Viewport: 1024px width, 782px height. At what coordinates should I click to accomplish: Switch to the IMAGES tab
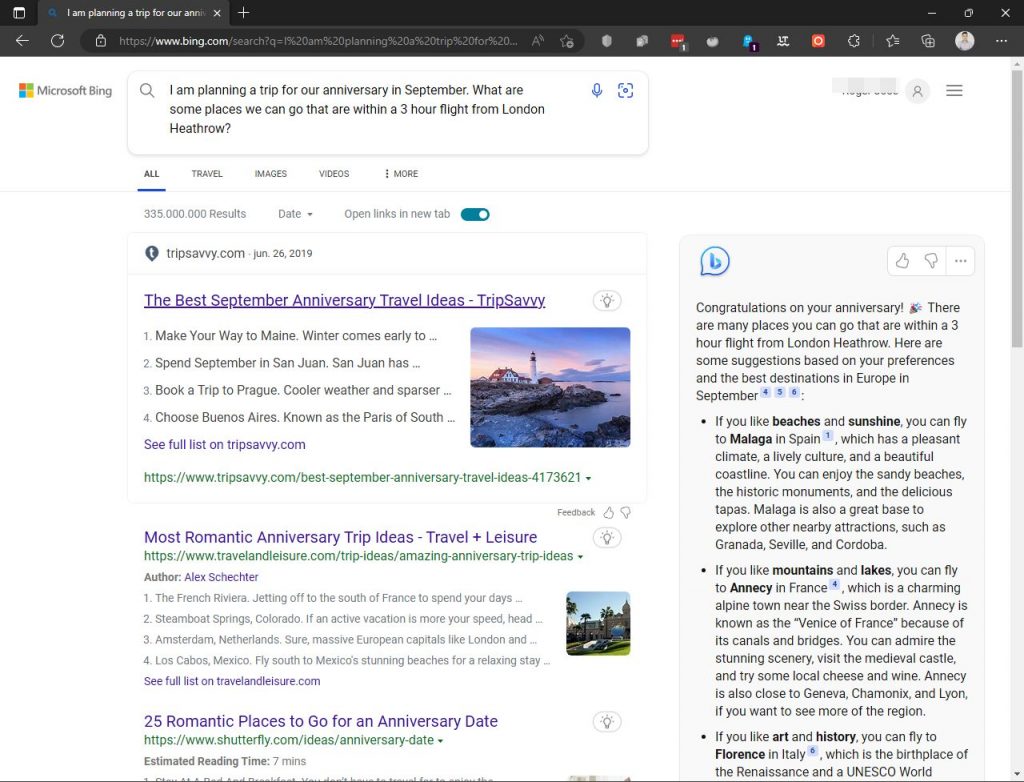tap(270, 174)
